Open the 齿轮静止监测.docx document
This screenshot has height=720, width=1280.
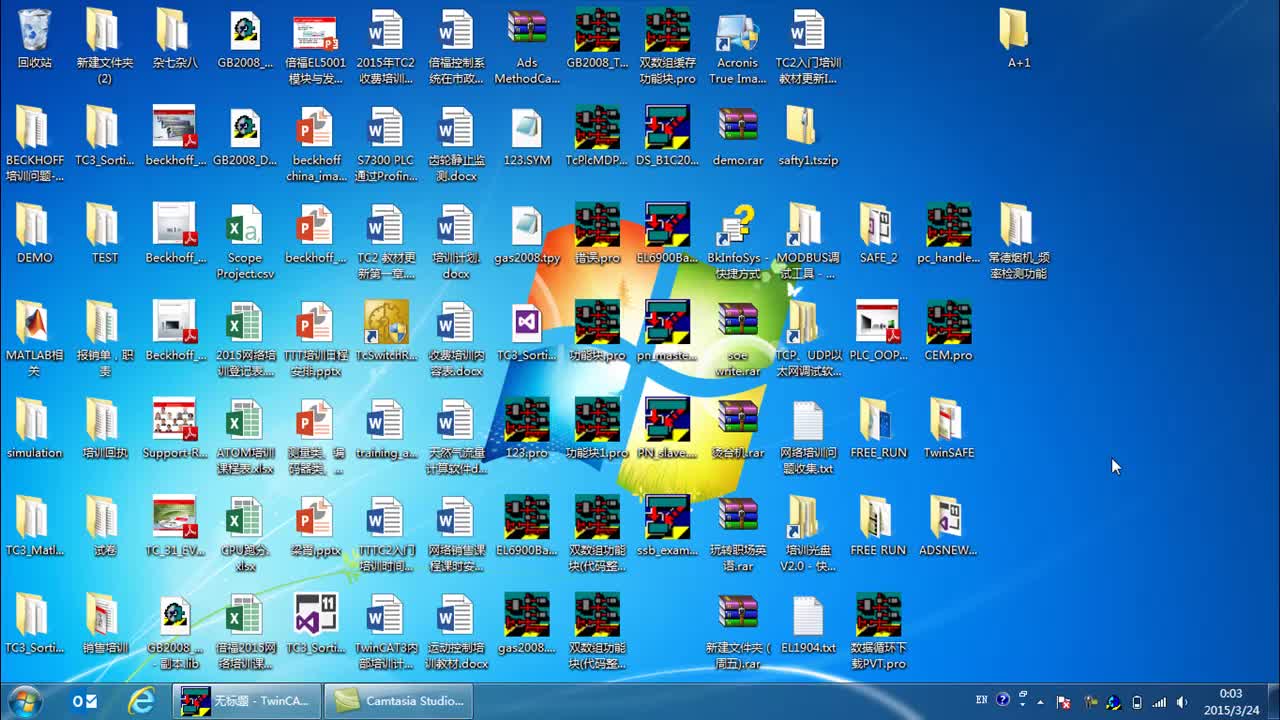coord(456,144)
